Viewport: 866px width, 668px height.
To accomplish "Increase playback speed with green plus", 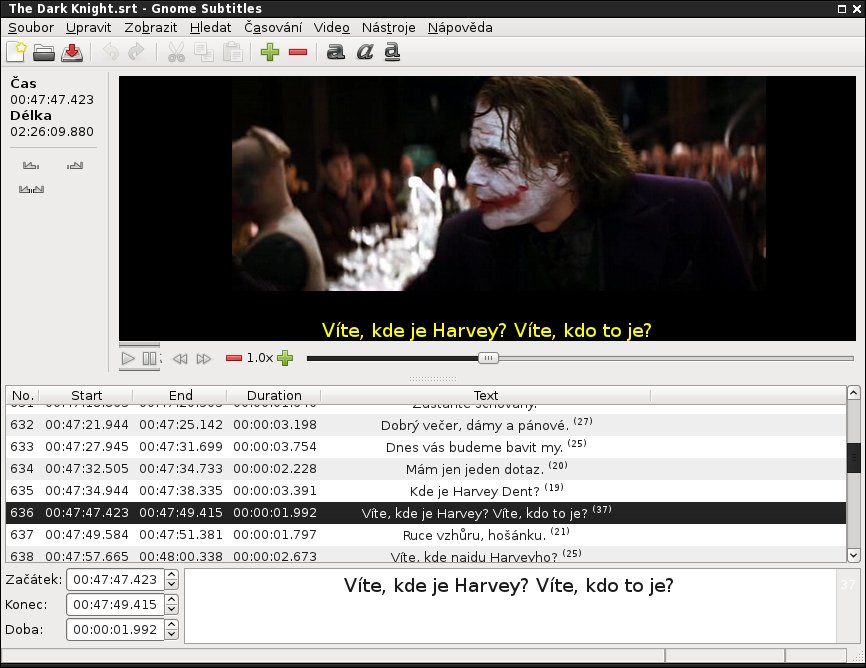I will tap(285, 358).
